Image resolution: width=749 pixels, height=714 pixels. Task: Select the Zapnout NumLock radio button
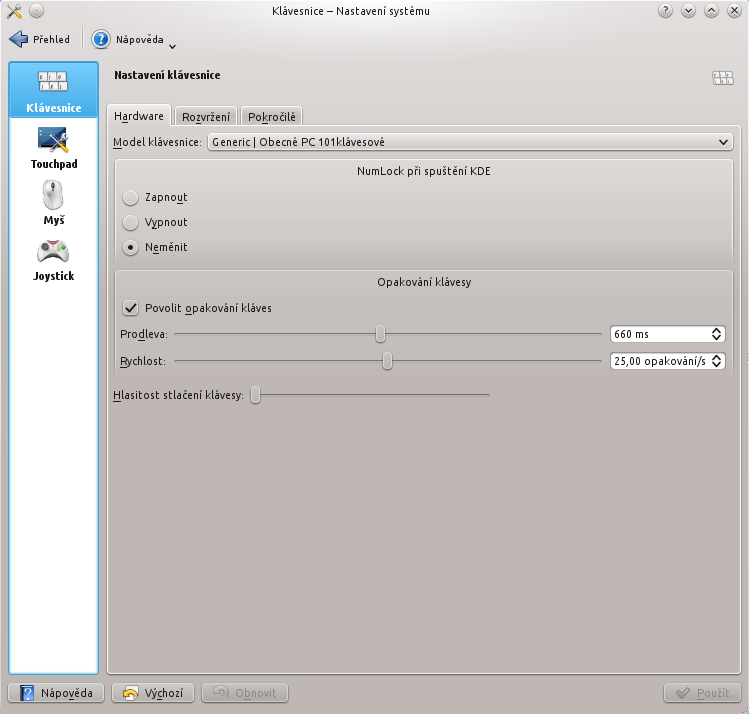tap(130, 198)
